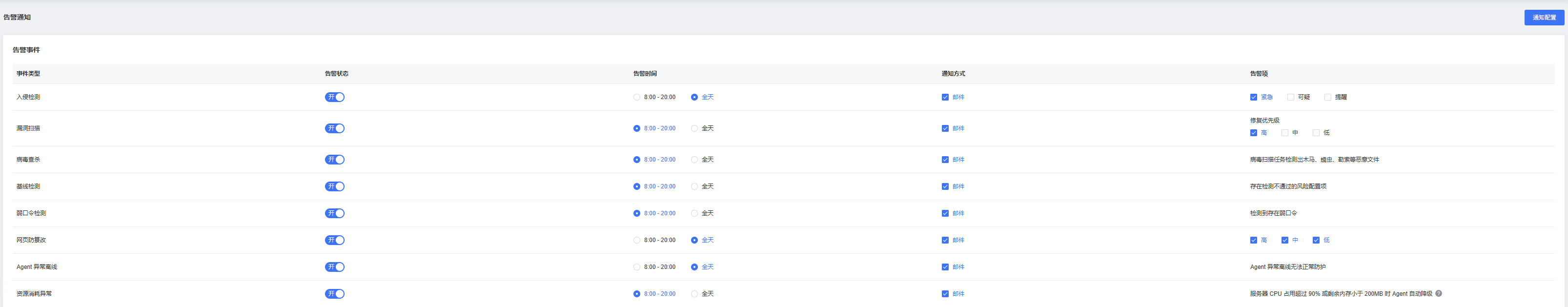Click the 告警通知 page title

(17, 17)
